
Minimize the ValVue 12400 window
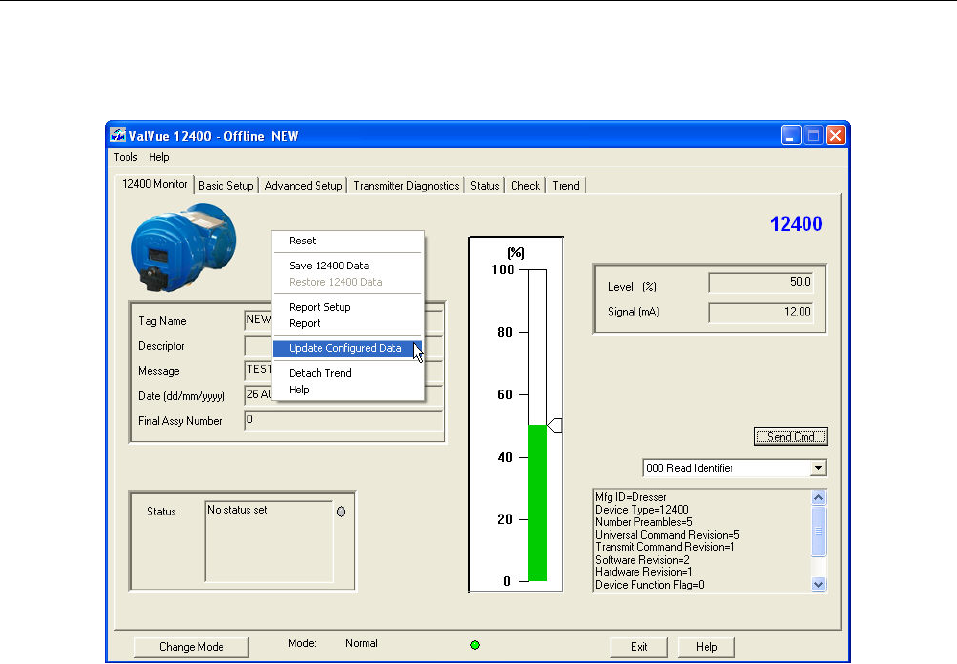790,135
